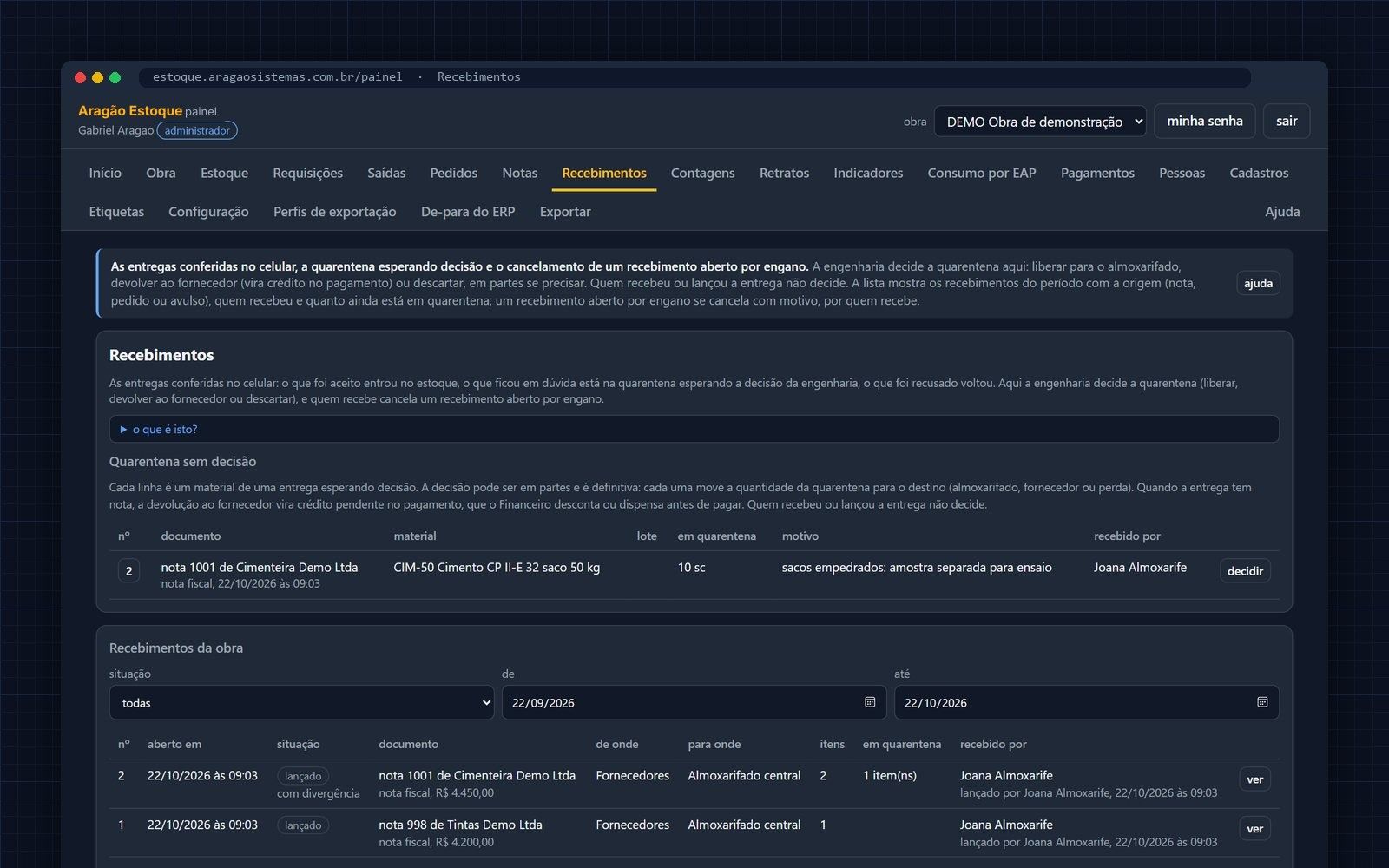Click 'ver' for nota 1001 de Cimenteira
Screen dimensions: 1389x868
pyautogui.click(x=1254, y=779)
